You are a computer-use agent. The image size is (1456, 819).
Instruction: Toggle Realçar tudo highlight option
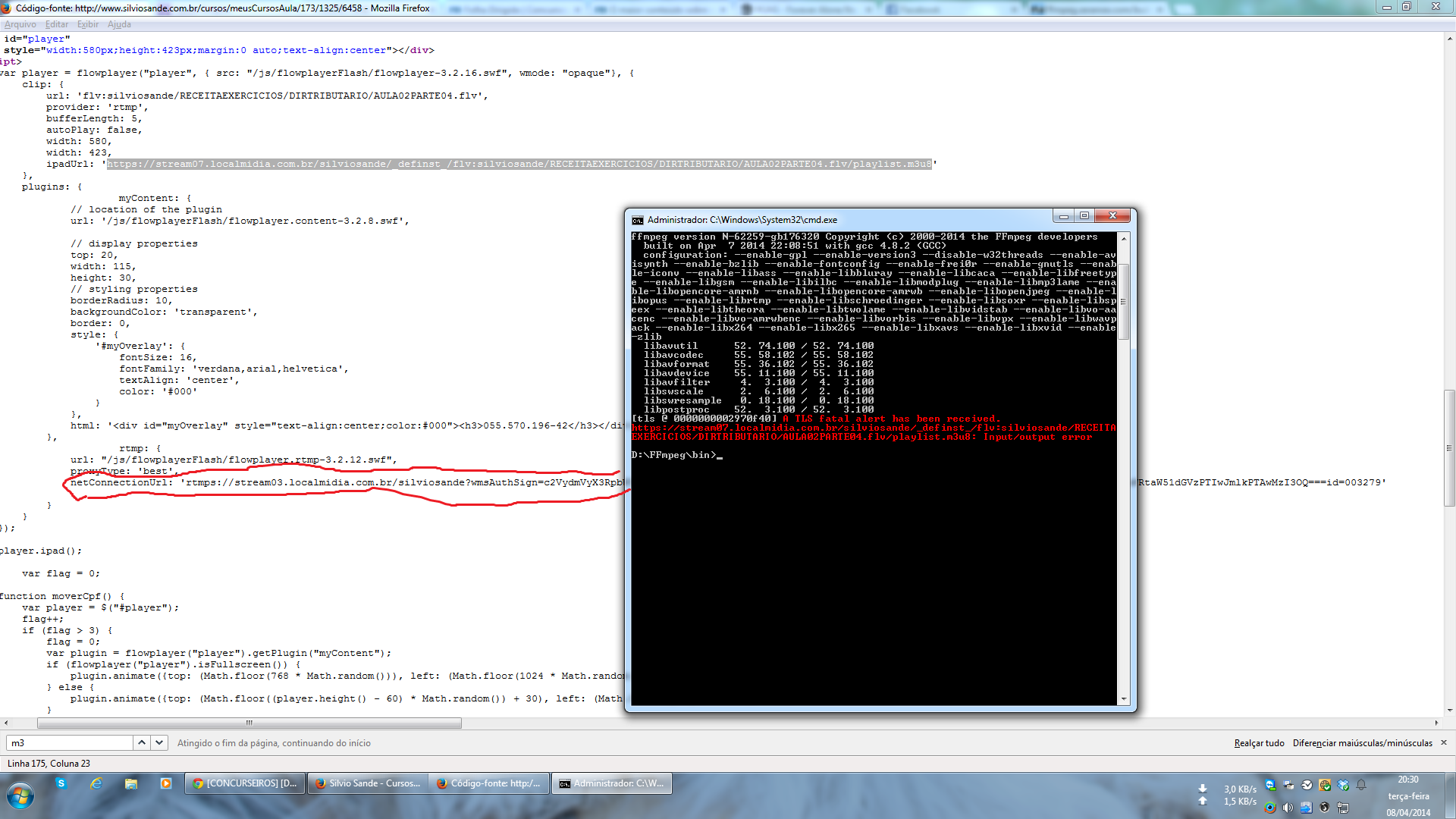(x=1259, y=743)
